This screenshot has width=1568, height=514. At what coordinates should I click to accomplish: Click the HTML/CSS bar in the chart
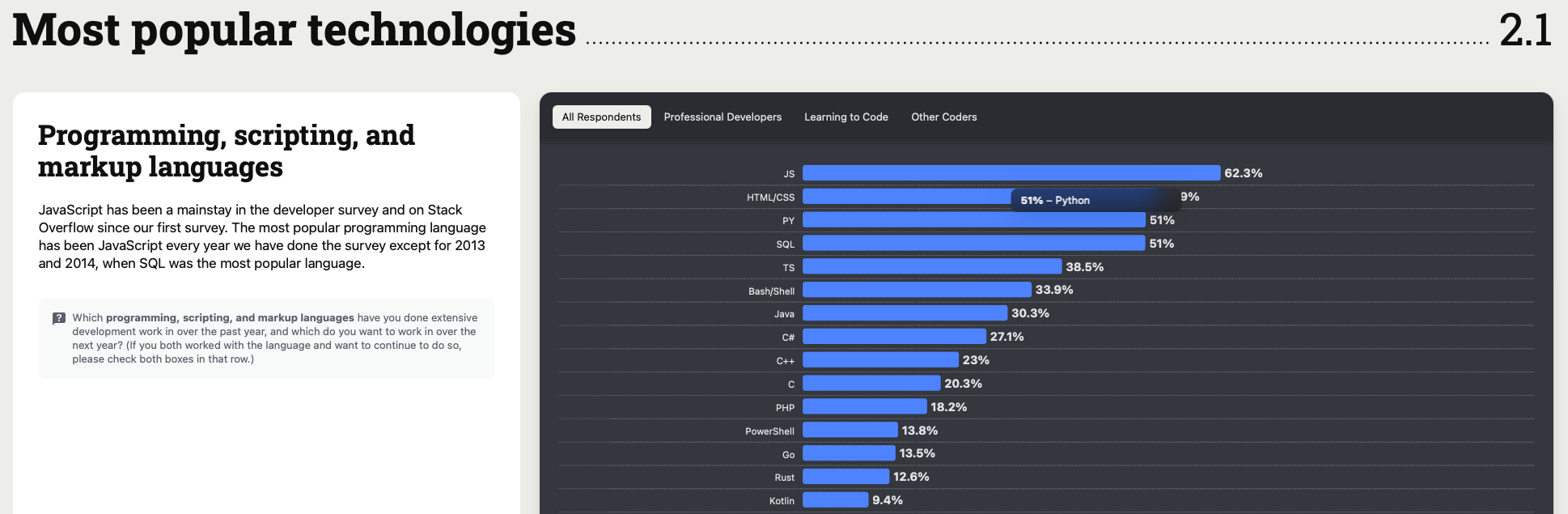click(x=906, y=197)
